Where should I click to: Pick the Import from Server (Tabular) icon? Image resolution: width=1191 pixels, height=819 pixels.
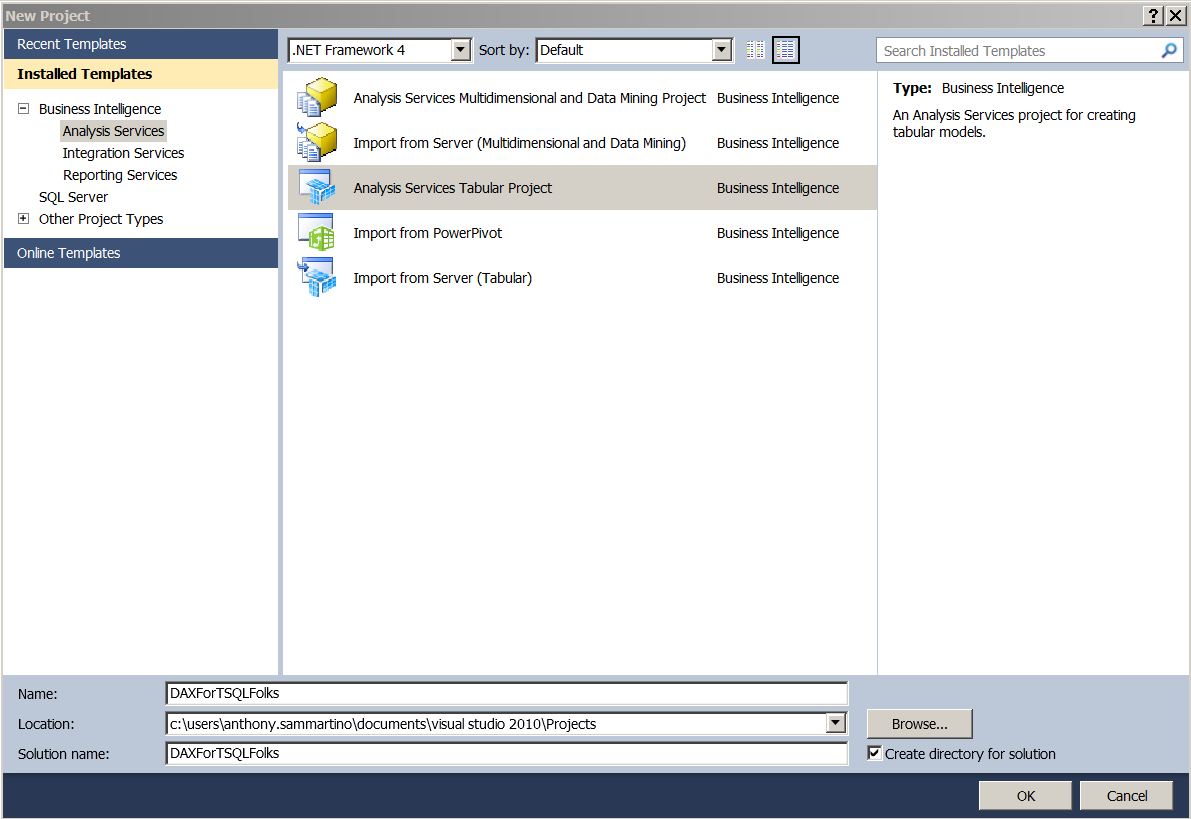317,277
